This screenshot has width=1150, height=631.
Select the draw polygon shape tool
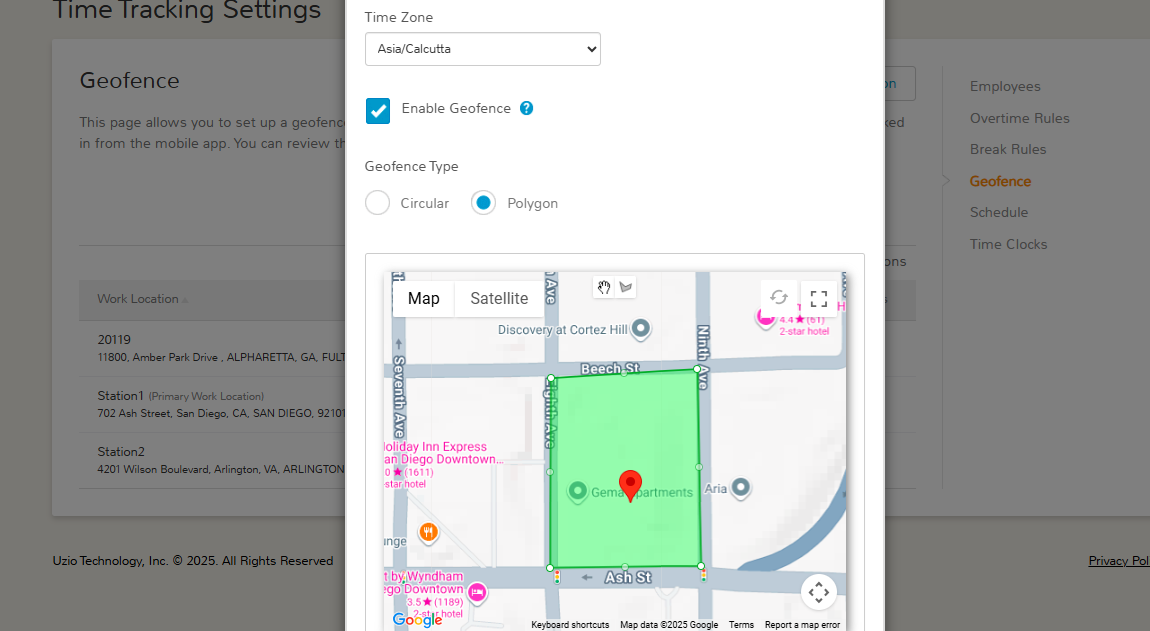click(x=626, y=287)
